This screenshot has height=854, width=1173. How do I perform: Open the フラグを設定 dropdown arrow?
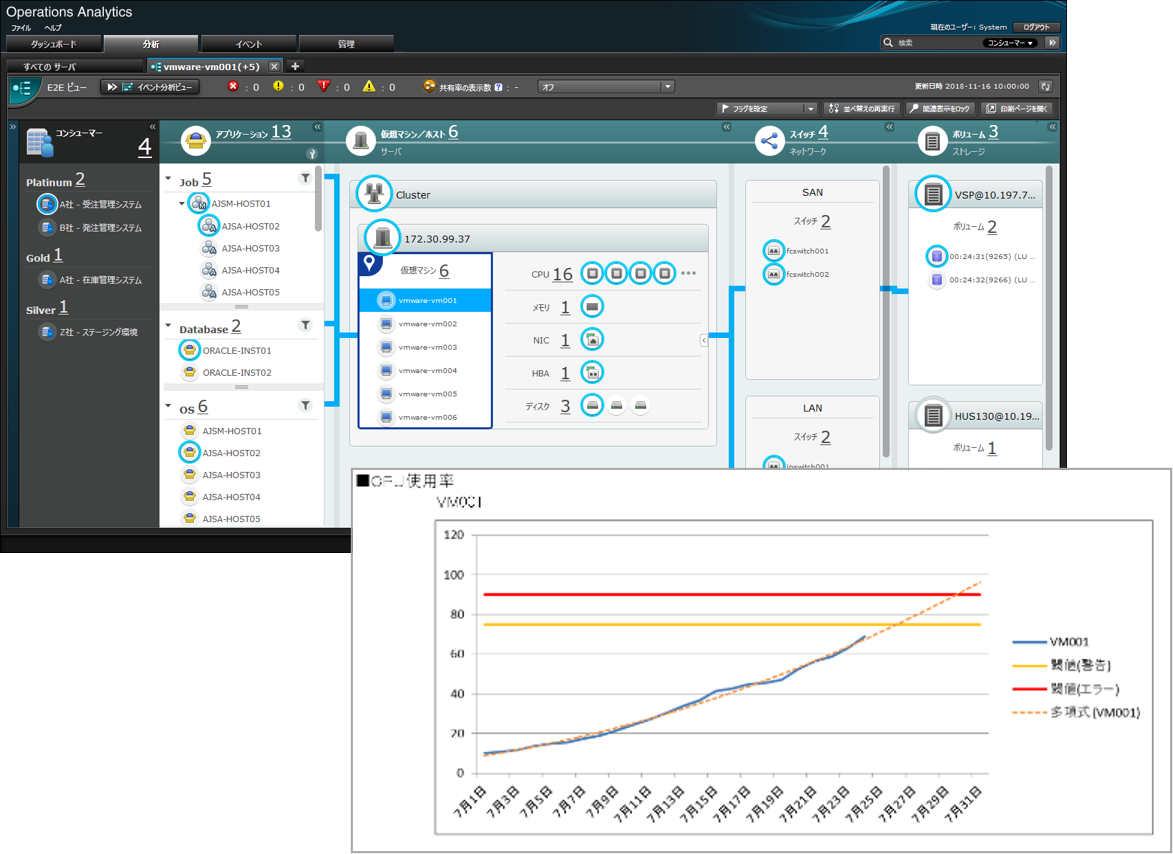810,109
